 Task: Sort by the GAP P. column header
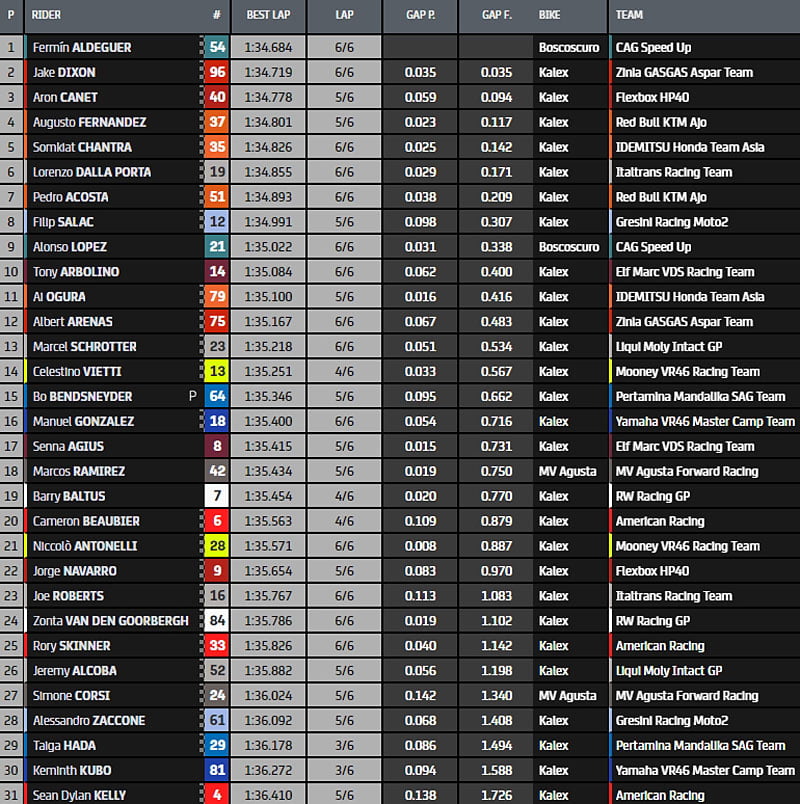tap(420, 15)
